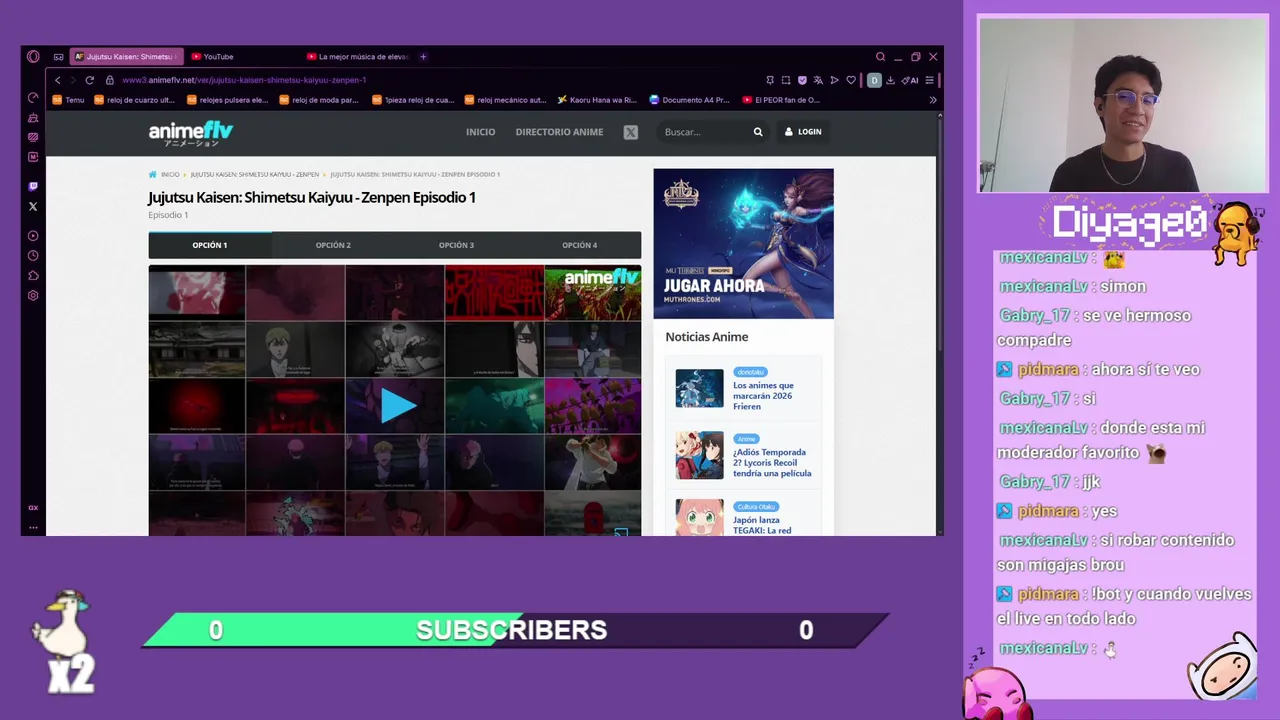Open the El PEOR fan de O... bookmark
1280x720 pixels.
coord(781,100)
